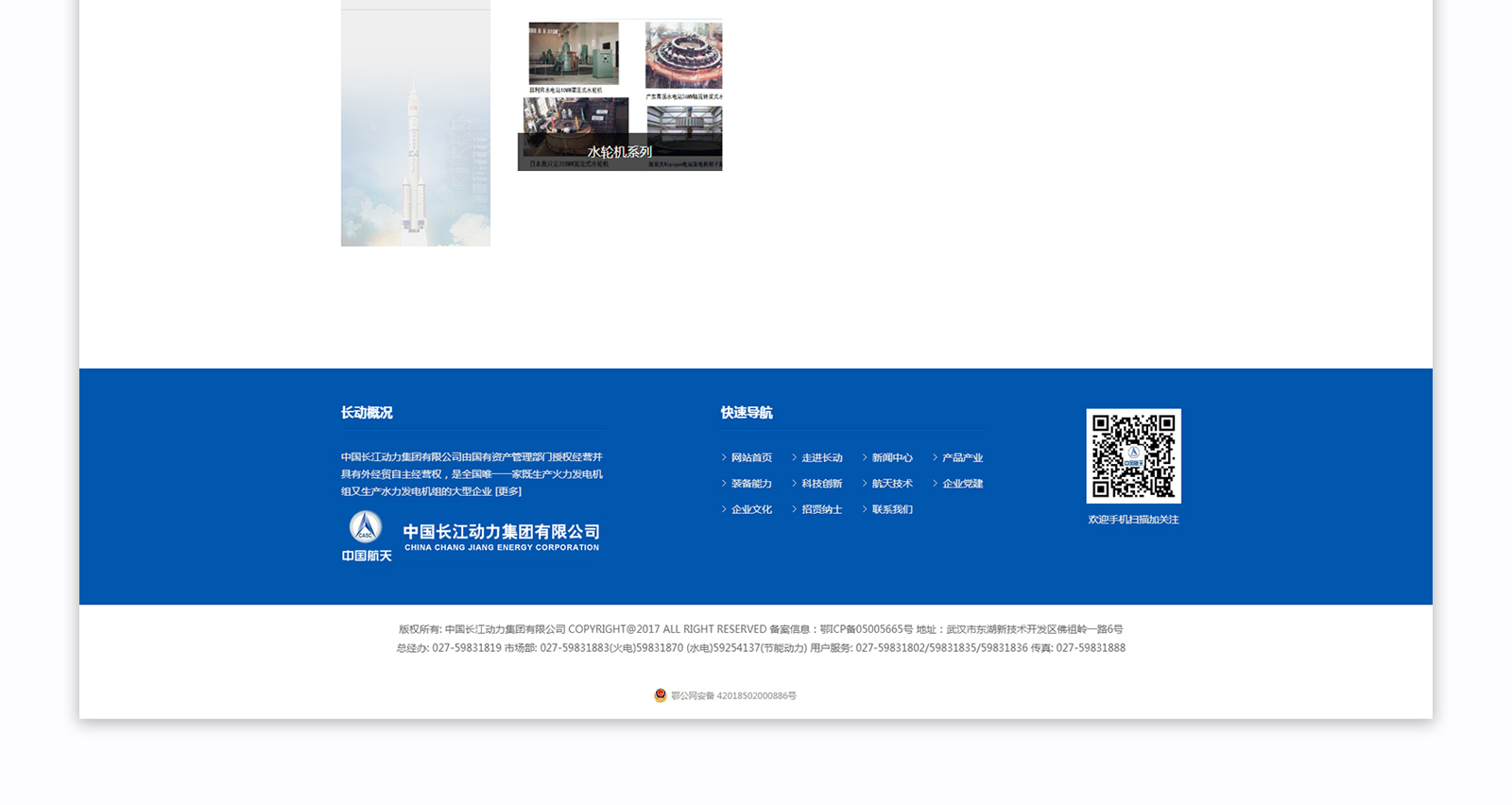Click the WeChat QR code image
Image resolution: width=1512 pixels, height=805 pixels.
coord(1133,455)
